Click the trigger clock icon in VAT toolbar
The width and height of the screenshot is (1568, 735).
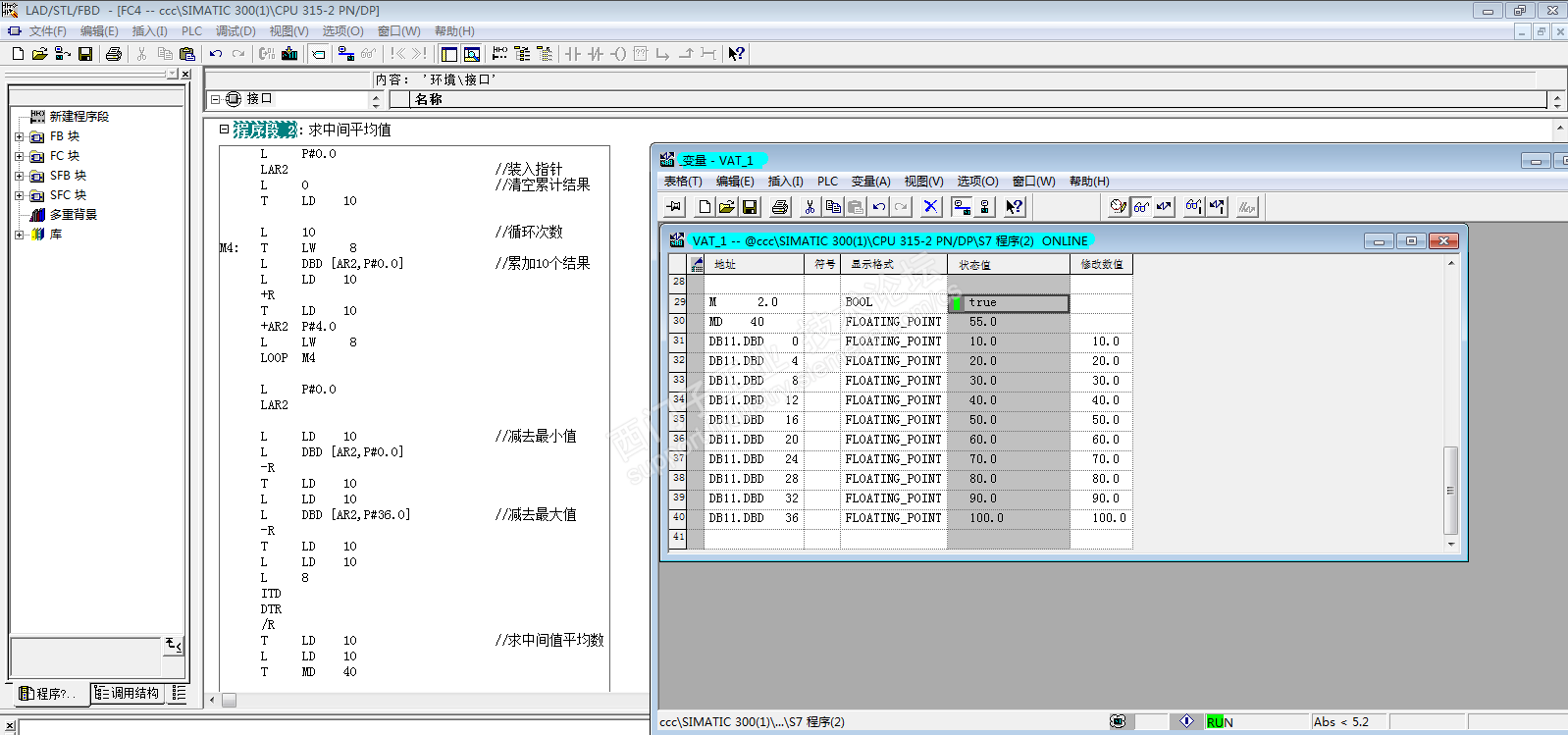(1118, 206)
